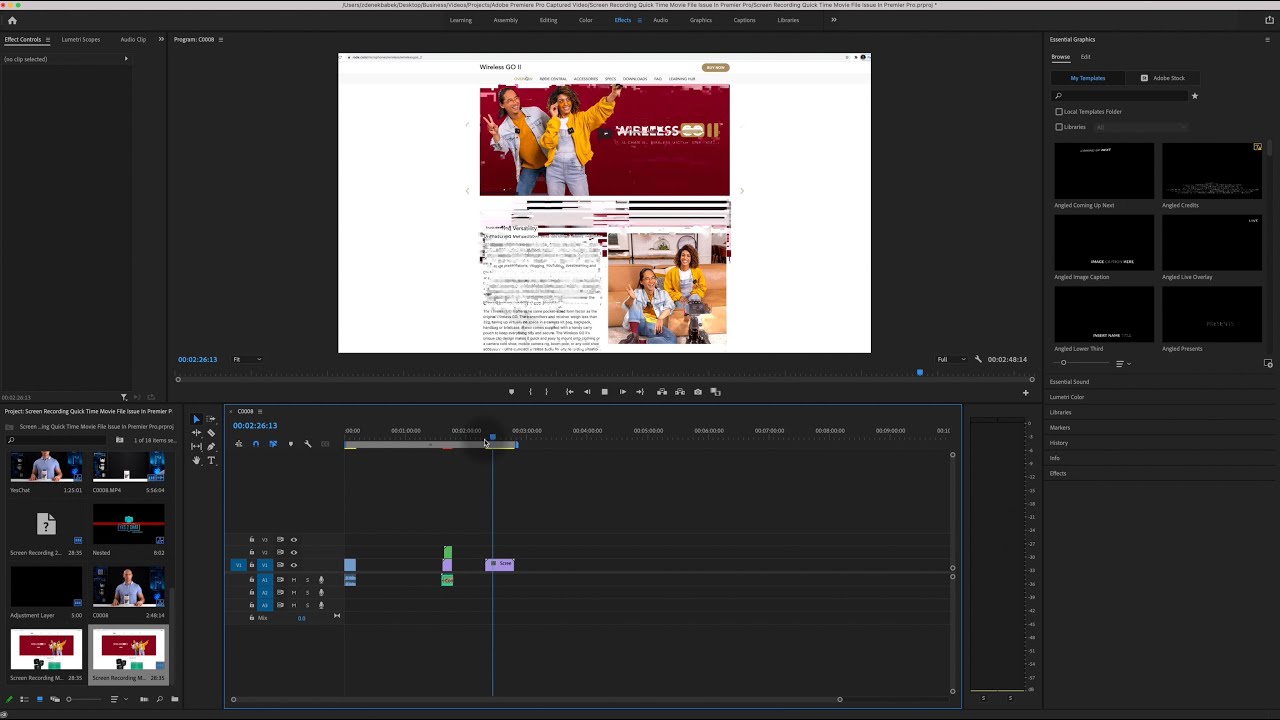Solo audio track A2

[x=307, y=592]
